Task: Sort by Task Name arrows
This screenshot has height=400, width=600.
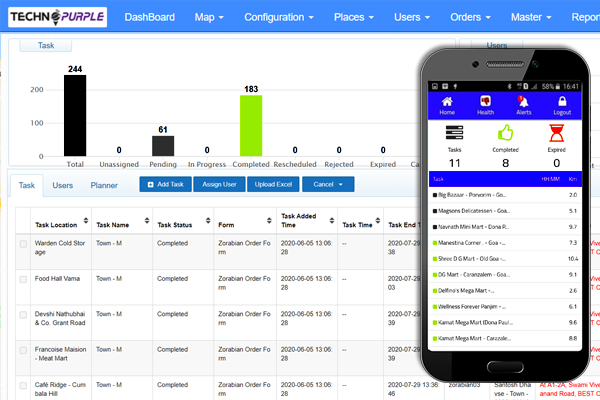Action: pyautogui.click(x=147, y=220)
